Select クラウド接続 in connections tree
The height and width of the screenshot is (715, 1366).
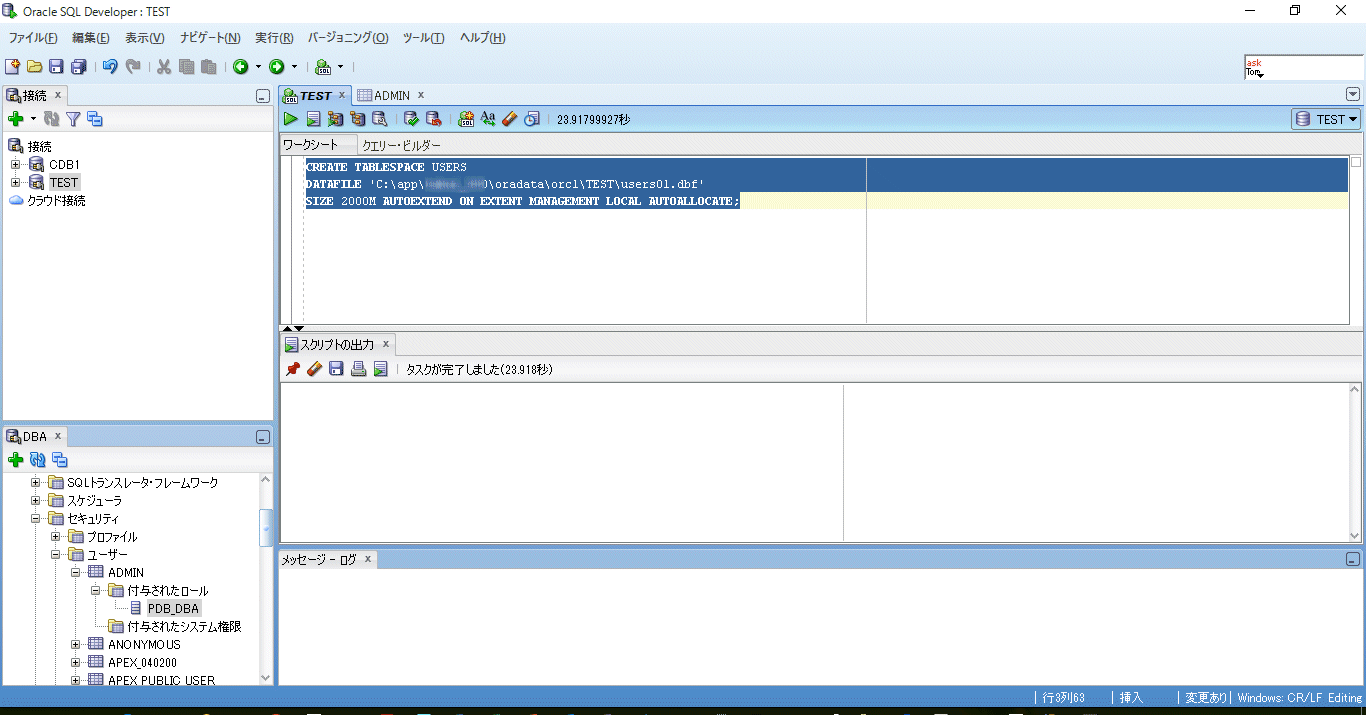point(56,200)
